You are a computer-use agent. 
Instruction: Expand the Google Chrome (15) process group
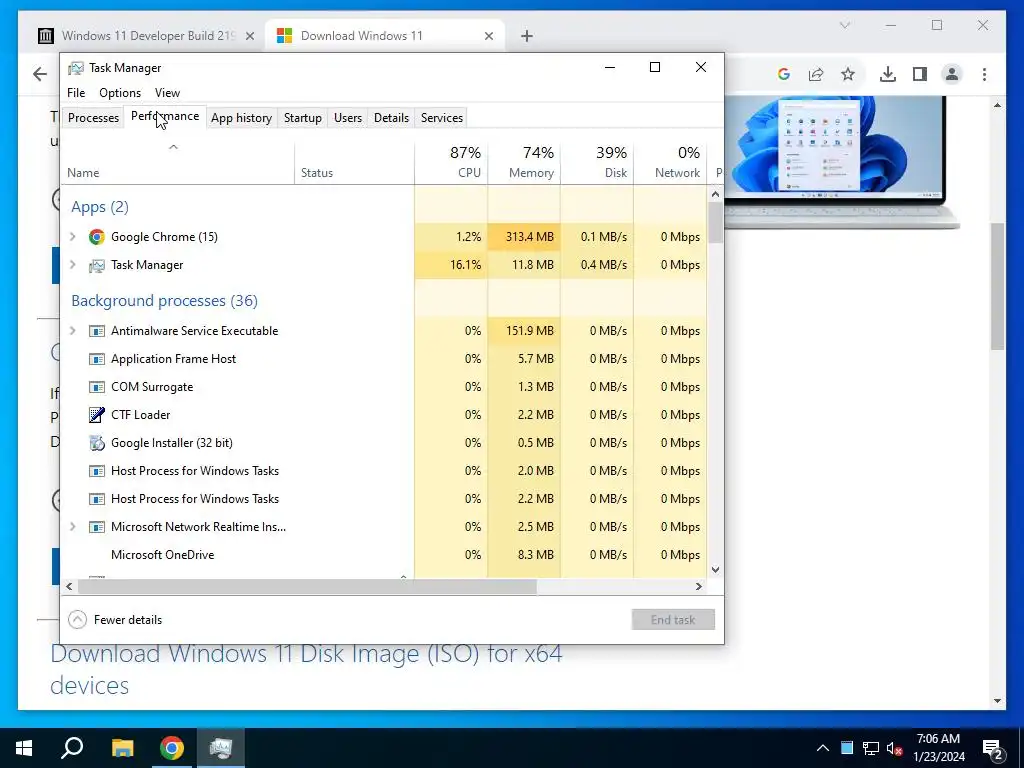pyautogui.click(x=73, y=236)
